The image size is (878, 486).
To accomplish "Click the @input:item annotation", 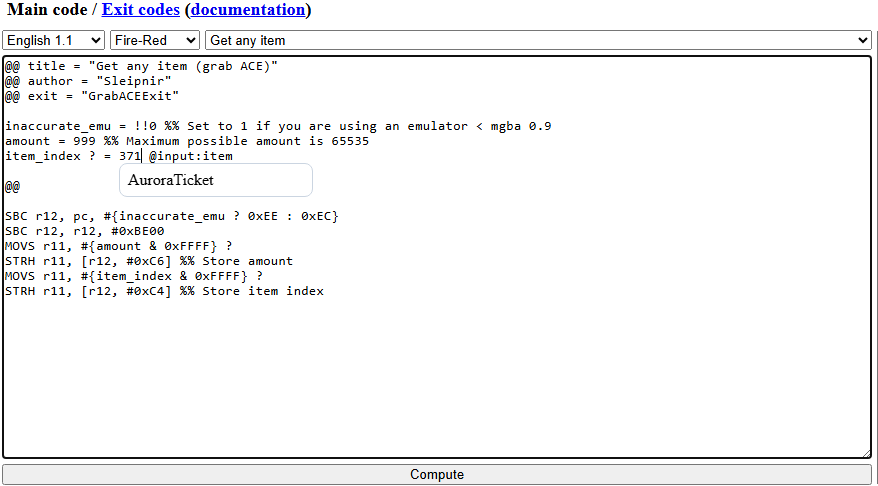I will (190, 156).
